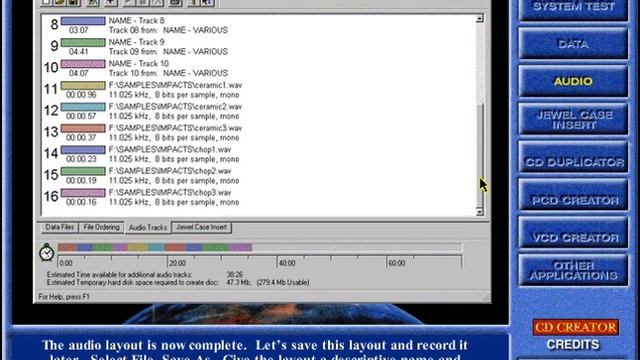
Task: Click the pink color bar of track 16
Action: click(83, 193)
